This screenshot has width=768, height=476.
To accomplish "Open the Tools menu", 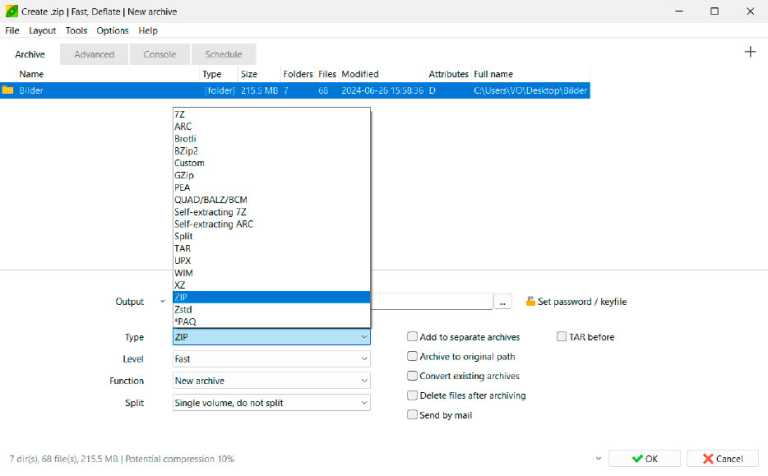I will [x=76, y=31].
